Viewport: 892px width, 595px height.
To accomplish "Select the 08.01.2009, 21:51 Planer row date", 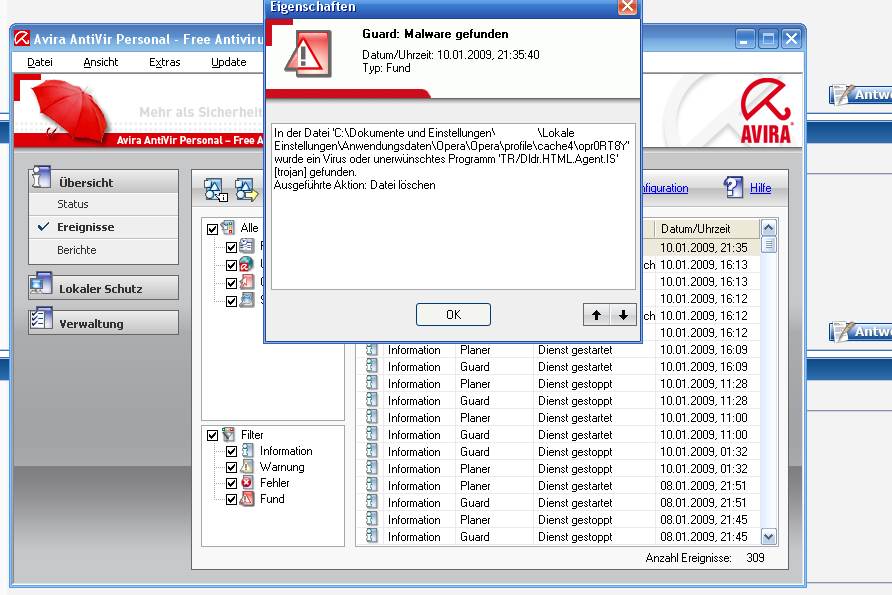I will [x=703, y=486].
